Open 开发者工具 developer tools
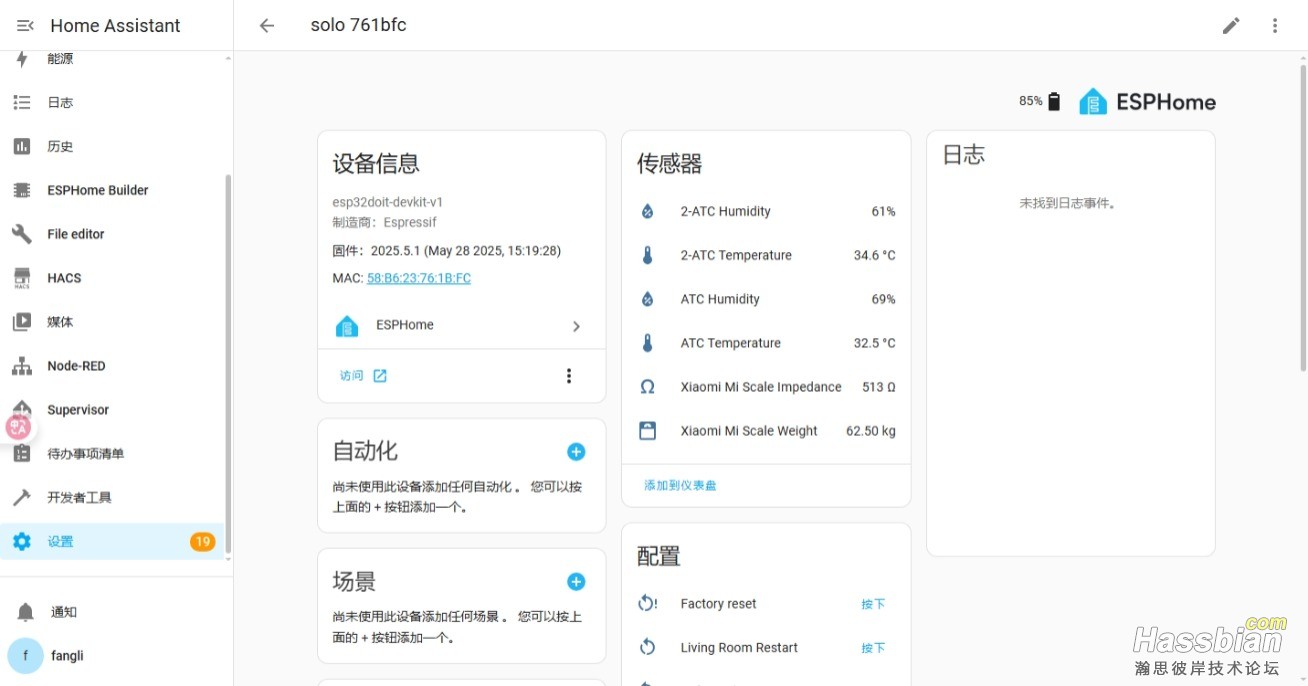1308x686 pixels. [114, 498]
